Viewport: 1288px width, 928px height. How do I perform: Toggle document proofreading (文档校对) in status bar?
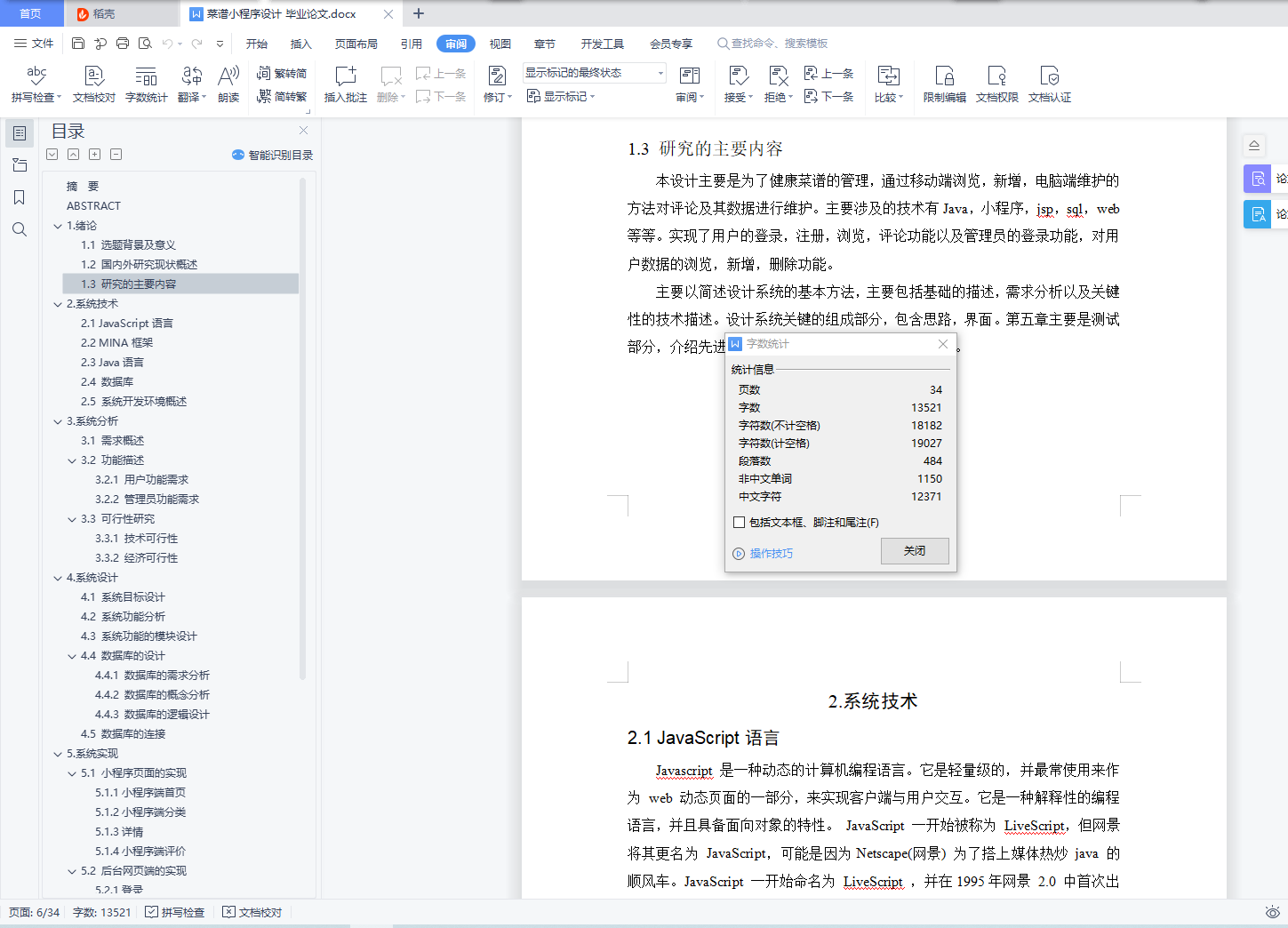[252, 912]
